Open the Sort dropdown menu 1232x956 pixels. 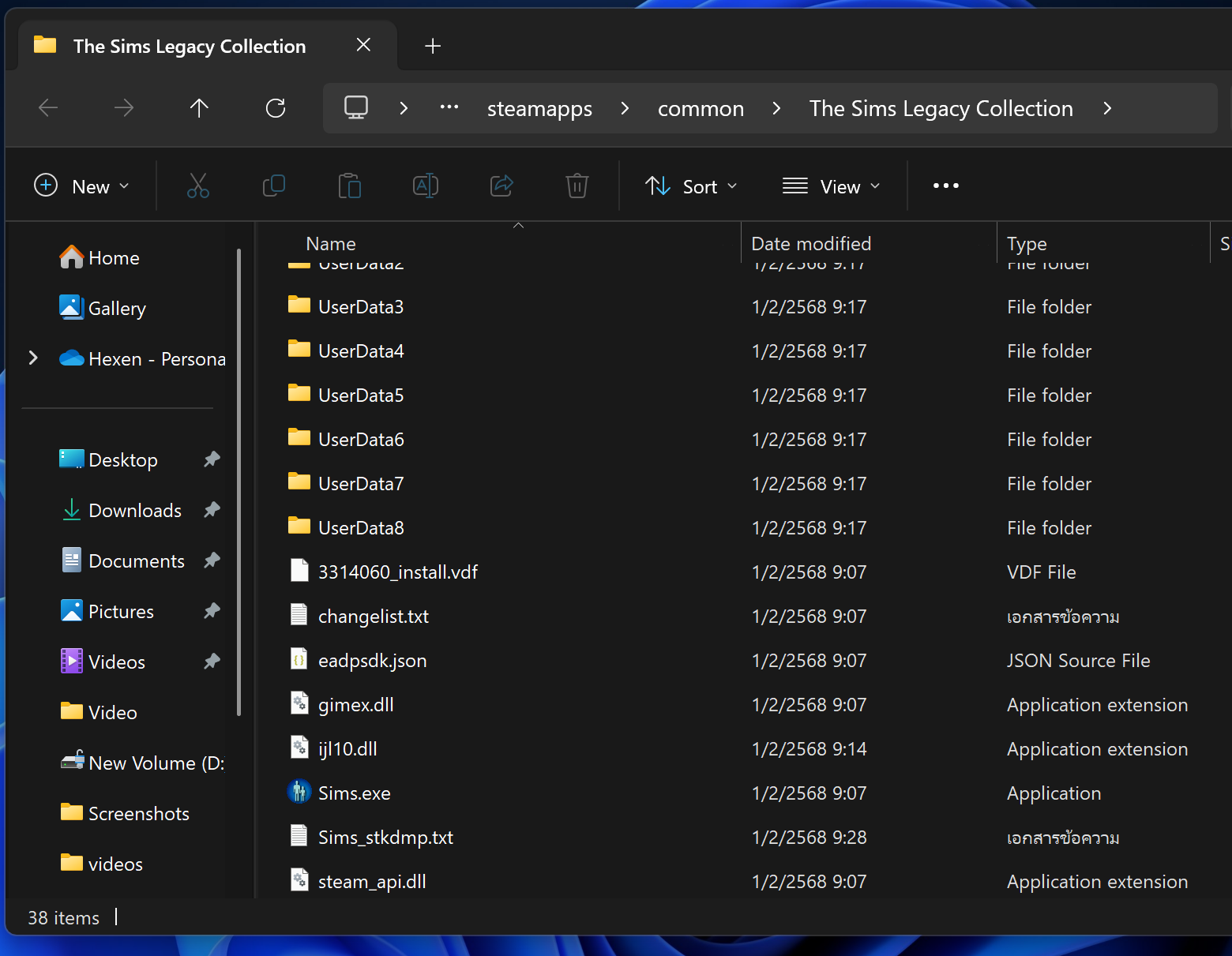coord(692,186)
